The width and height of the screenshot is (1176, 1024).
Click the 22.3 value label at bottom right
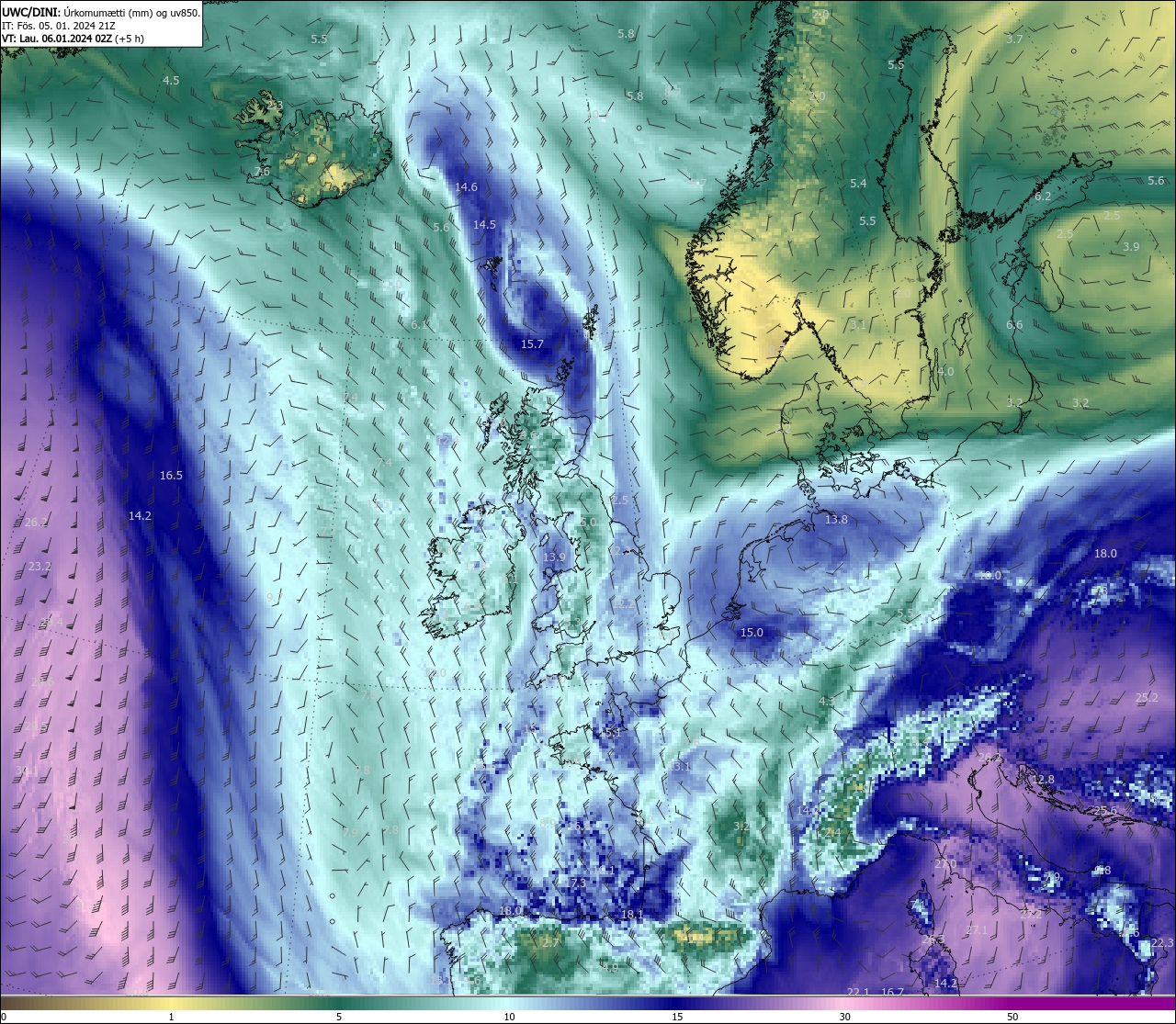(x=1162, y=942)
